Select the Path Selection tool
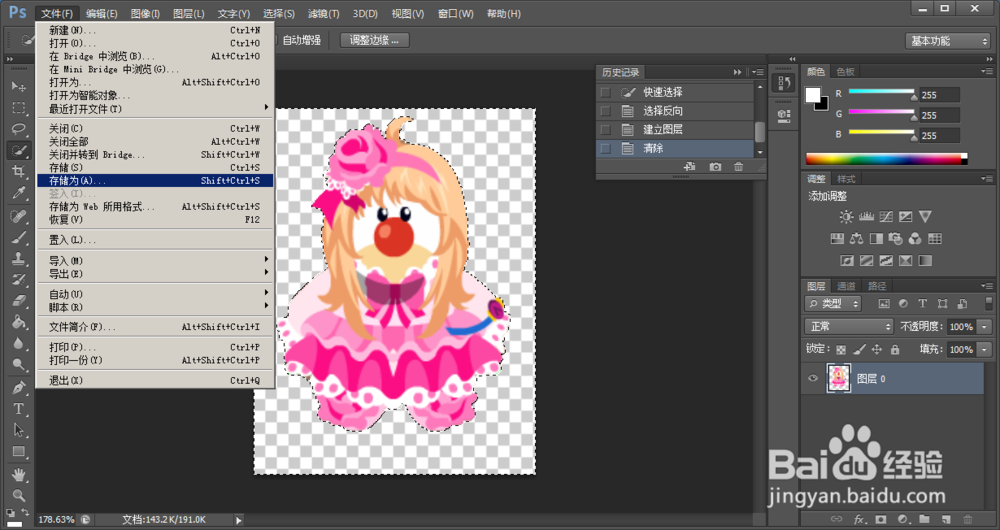Viewport: 1000px width, 530px height. tap(18, 431)
